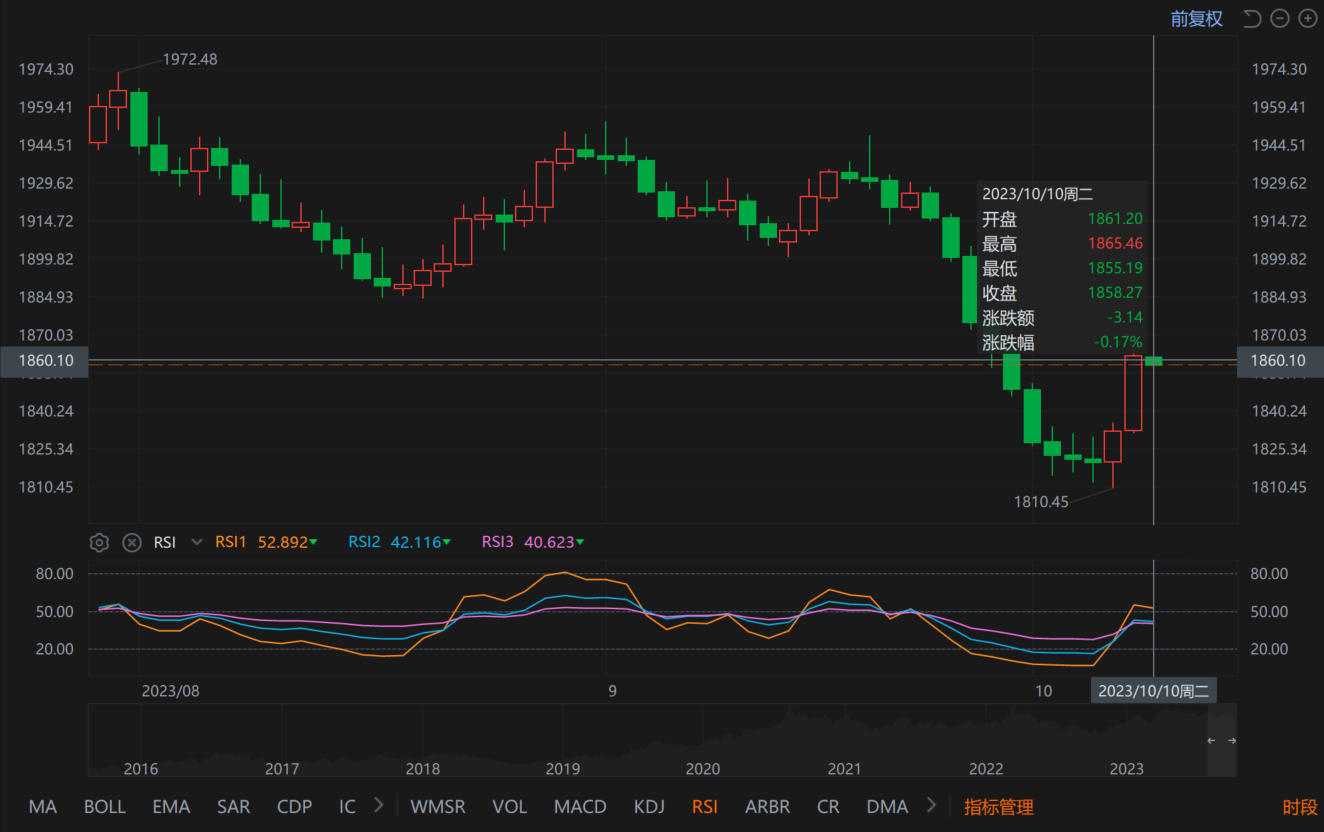This screenshot has height=832, width=1324.
Task: Expand the RSI indicator name dropdown
Action: click(x=197, y=543)
